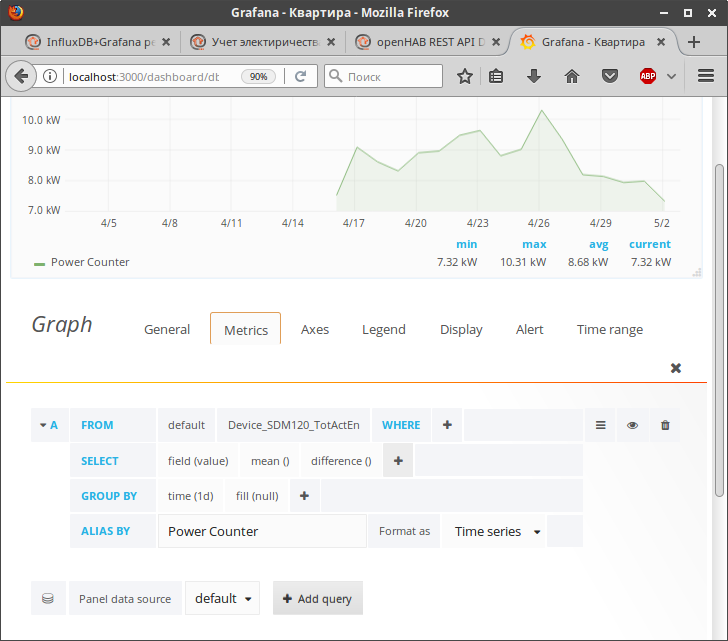Open the Pocket icon
The width and height of the screenshot is (728, 641).
coord(610,76)
